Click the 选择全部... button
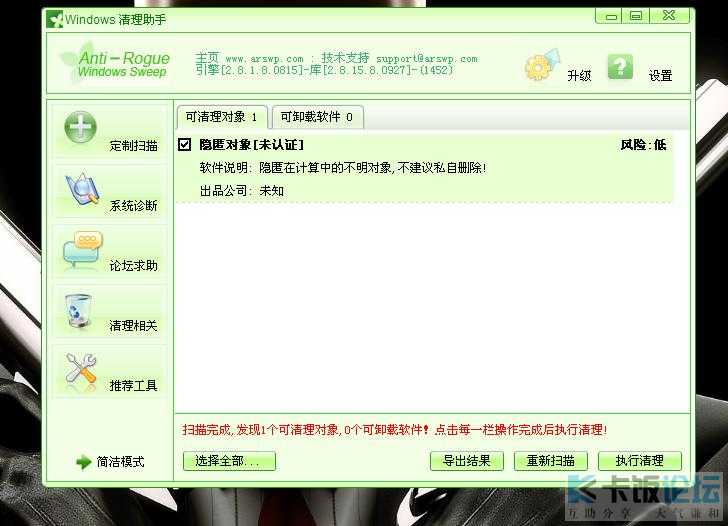728x526 pixels. (x=229, y=461)
